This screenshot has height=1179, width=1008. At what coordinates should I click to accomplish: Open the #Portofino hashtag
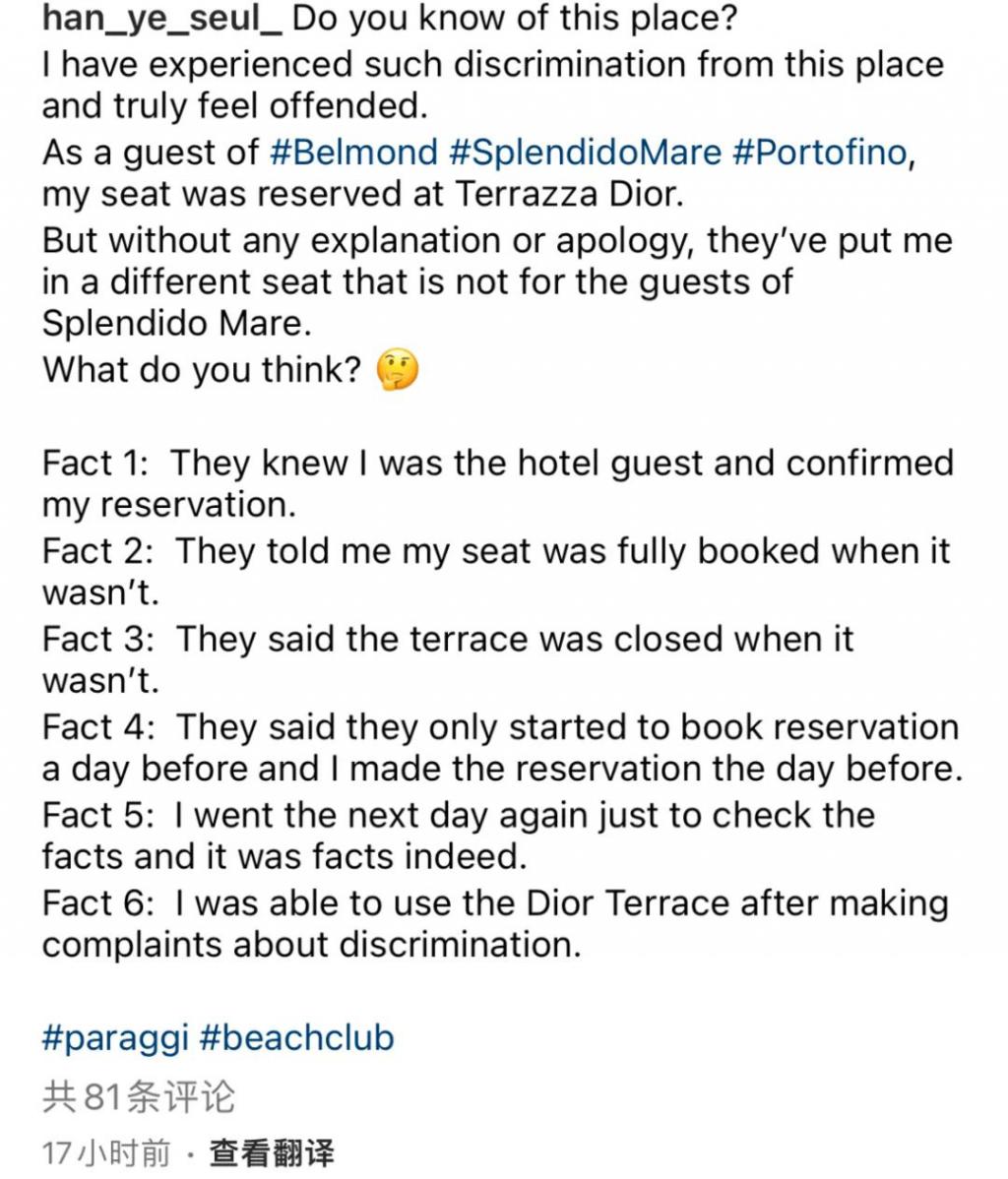tap(819, 153)
